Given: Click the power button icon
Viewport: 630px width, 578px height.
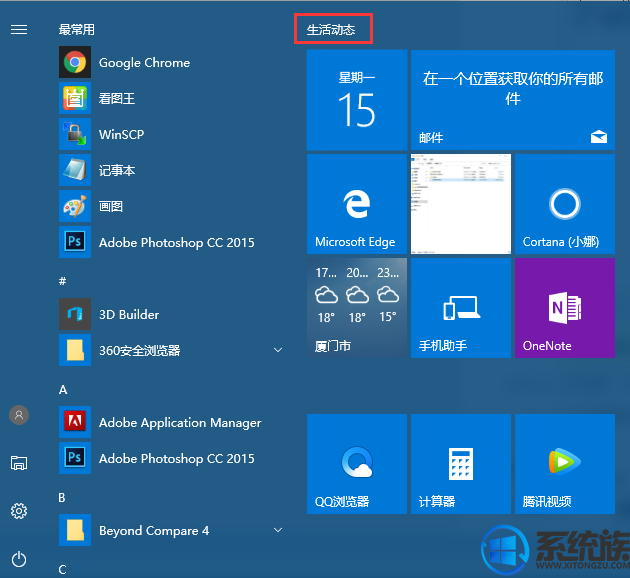Looking at the screenshot, I should coord(19,559).
